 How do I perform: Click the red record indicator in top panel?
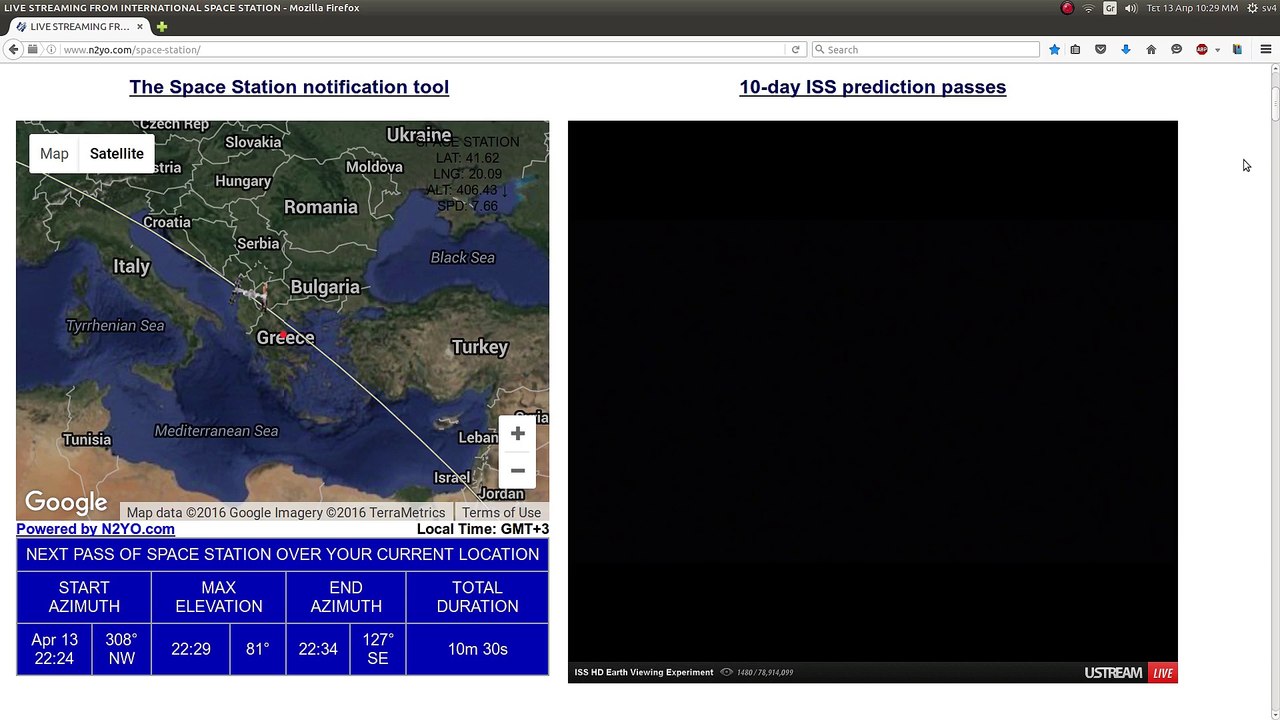pos(1067,8)
